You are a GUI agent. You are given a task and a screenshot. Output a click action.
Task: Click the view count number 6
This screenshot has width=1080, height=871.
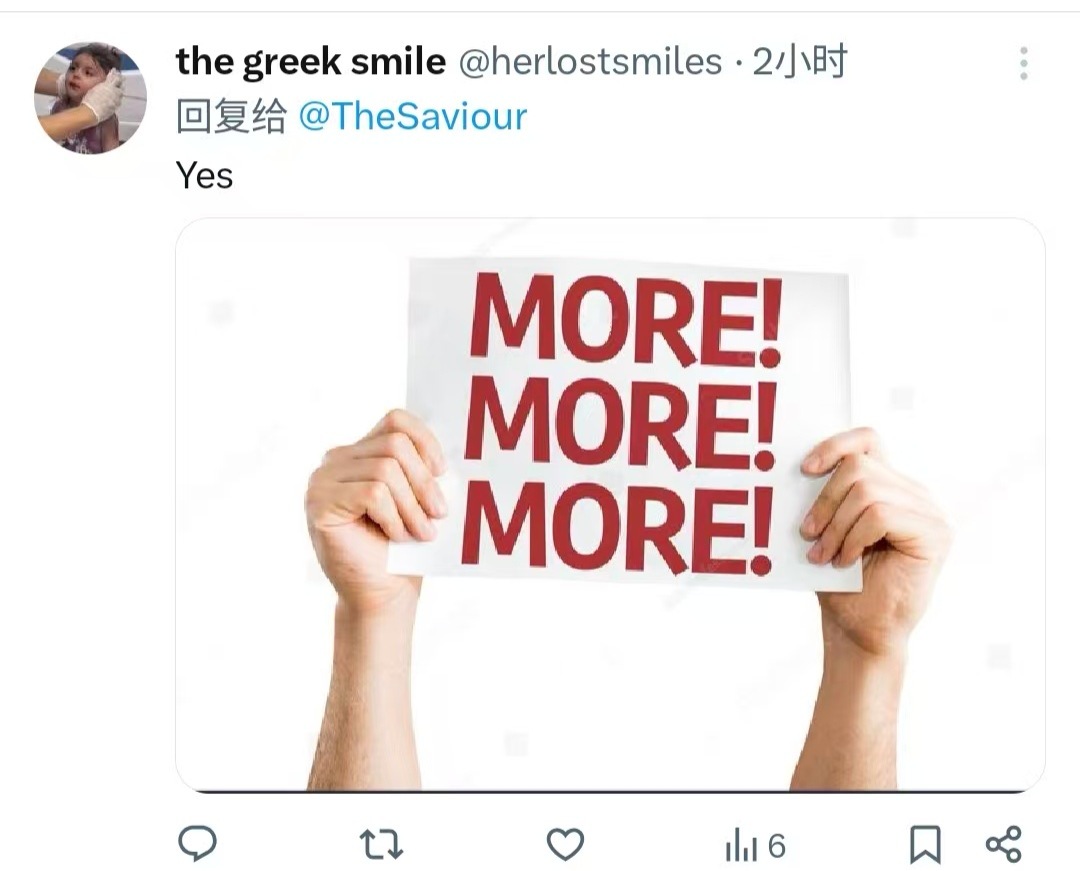click(x=776, y=846)
